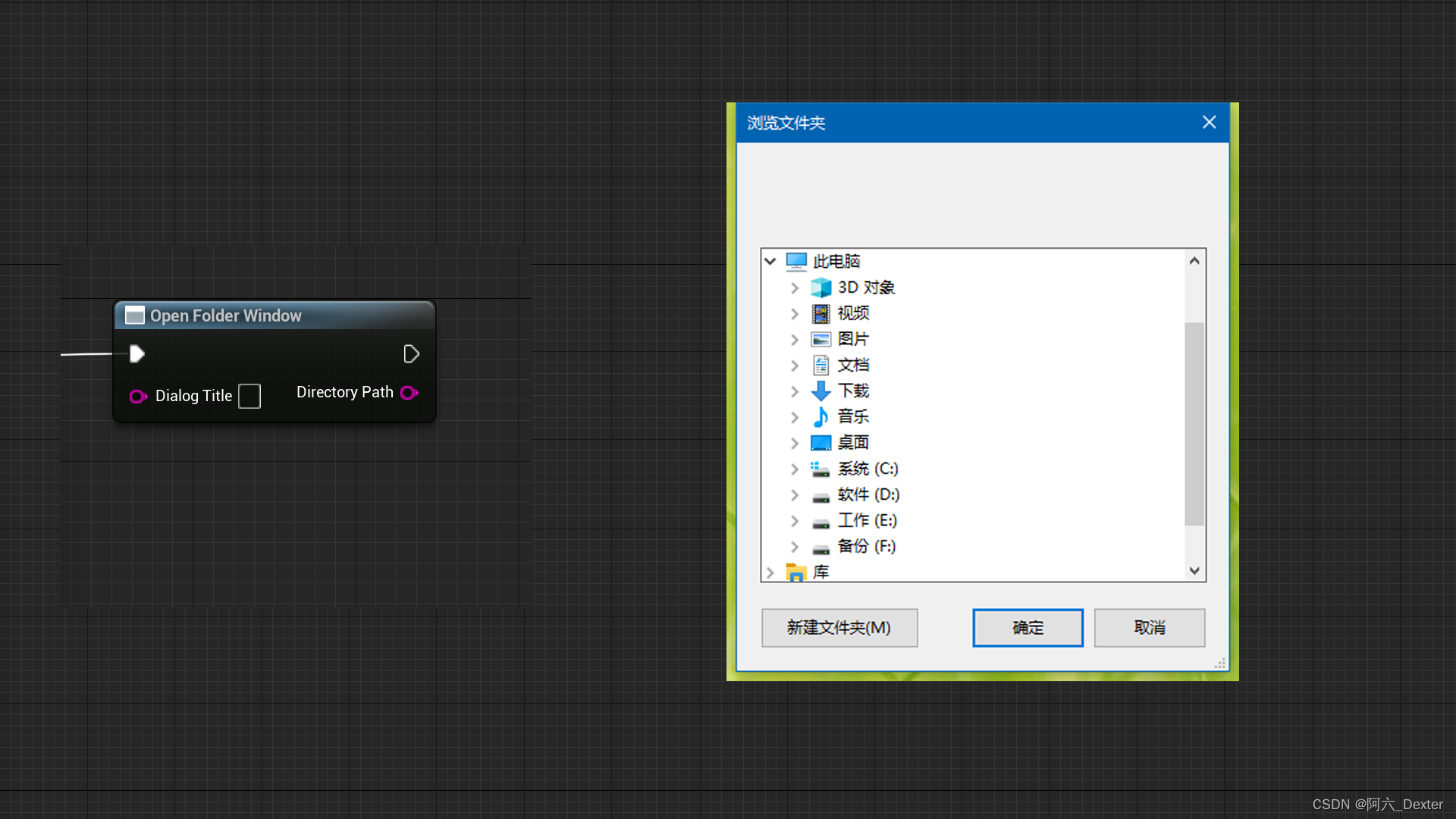Collapse the 此电脑 tree node
The width and height of the screenshot is (1456, 819).
pos(770,261)
